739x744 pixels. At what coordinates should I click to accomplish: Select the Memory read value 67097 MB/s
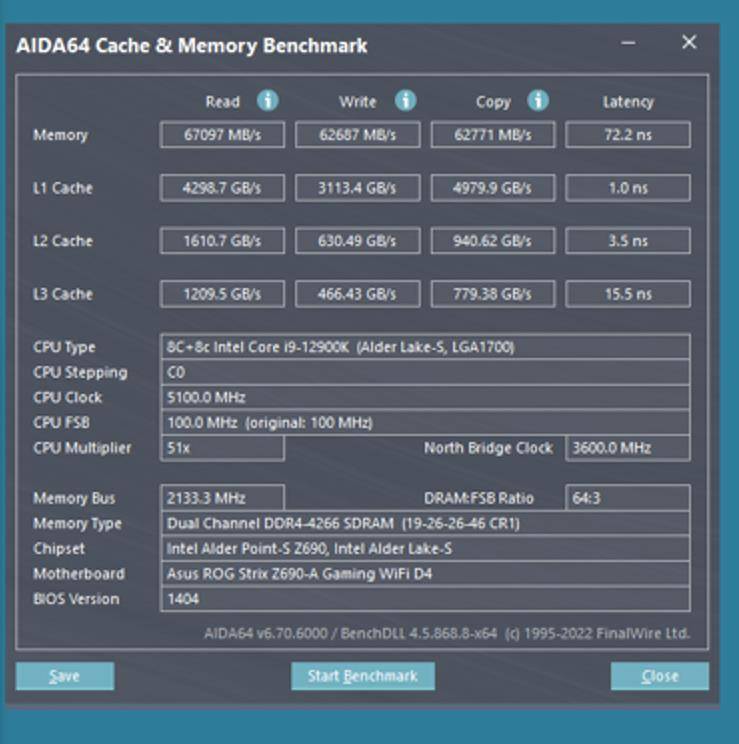tap(223, 135)
